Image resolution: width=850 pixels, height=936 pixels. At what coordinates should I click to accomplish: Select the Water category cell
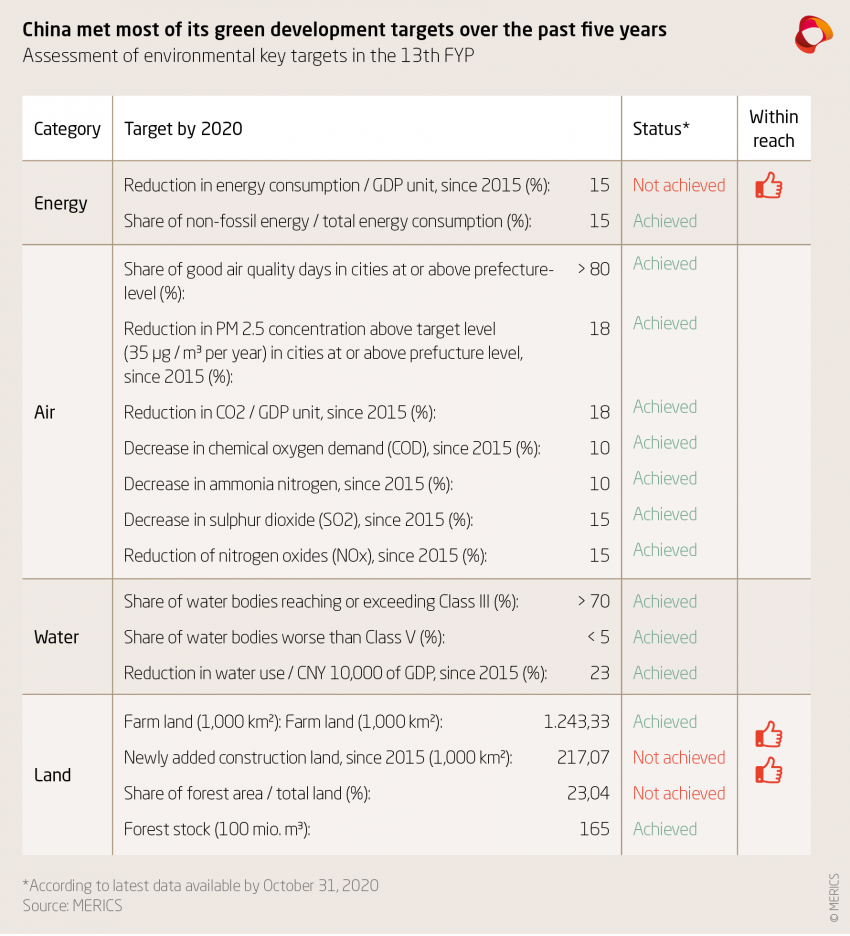(56, 637)
